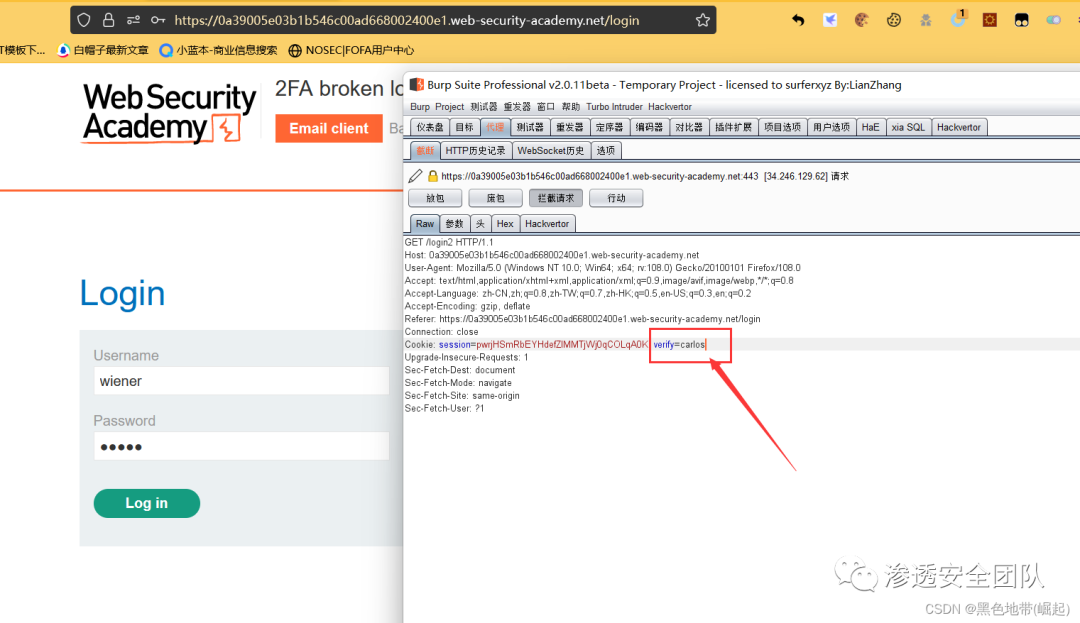The image size is (1080, 623).
Task: Switch to the HaE tab
Action: 870,127
